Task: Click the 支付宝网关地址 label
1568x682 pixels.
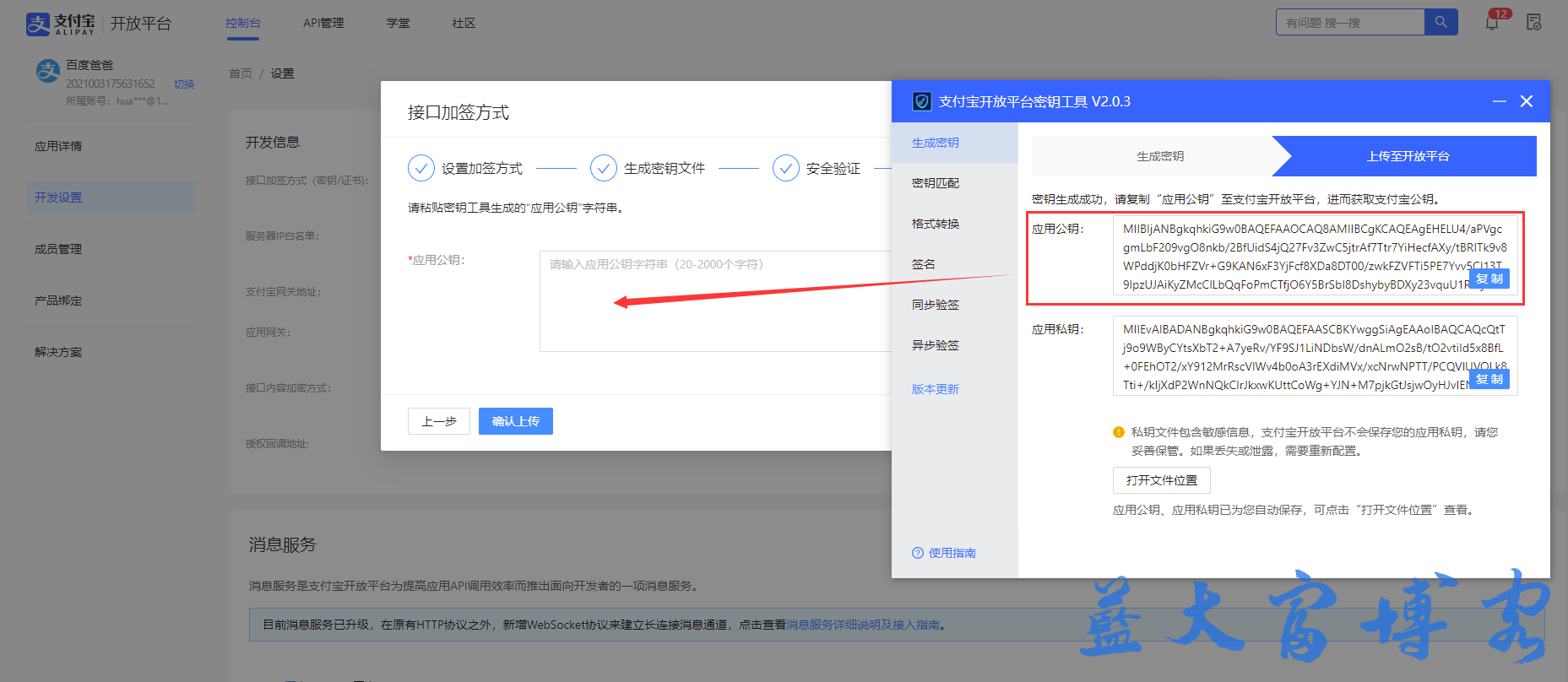Action: tap(283, 291)
